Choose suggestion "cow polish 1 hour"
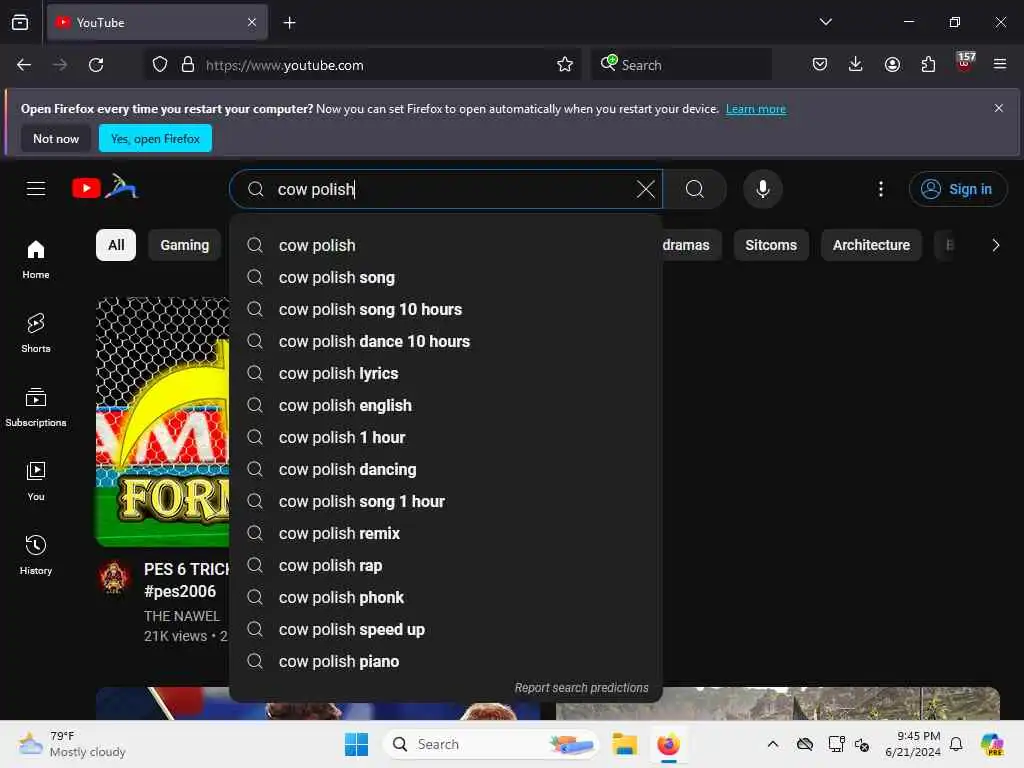This screenshot has width=1024, height=768. [446, 438]
